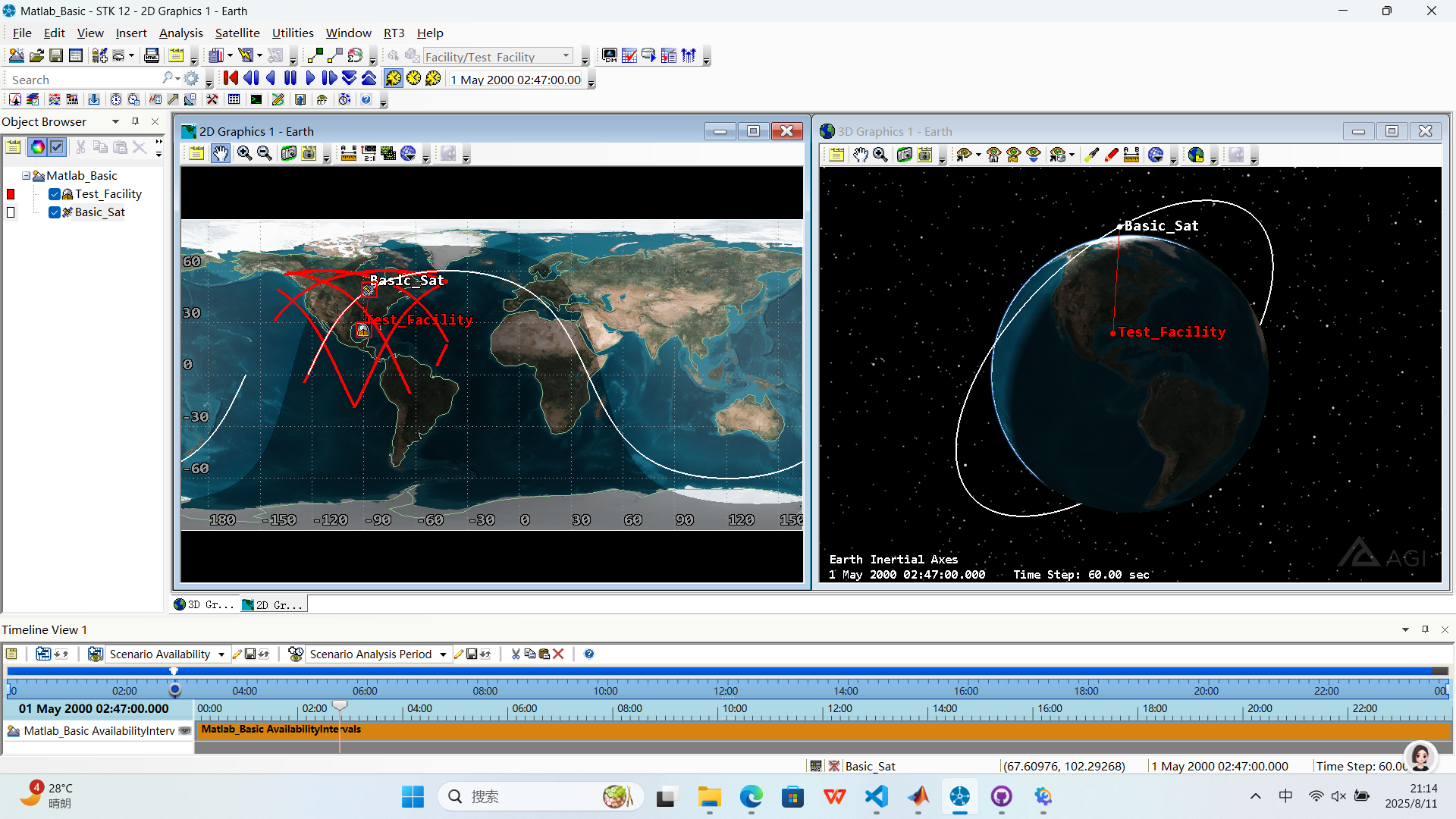Toggle the Show Colors button in Object Browser
Screen dimensions: 1456x819
tap(37, 147)
